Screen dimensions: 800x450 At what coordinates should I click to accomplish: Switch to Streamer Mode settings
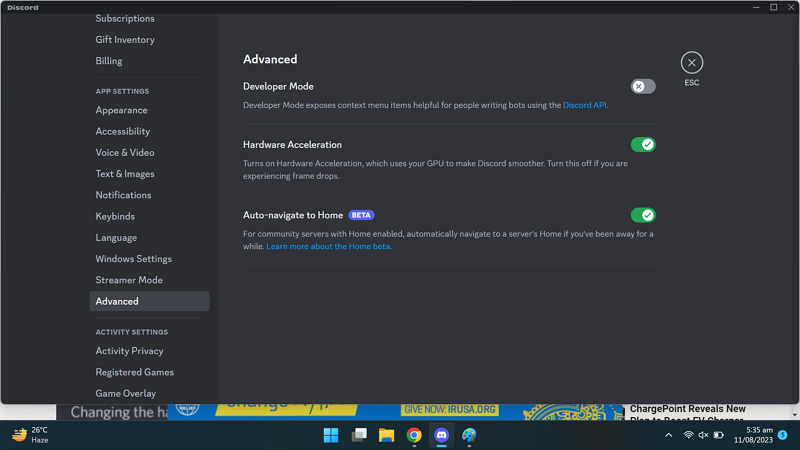(129, 280)
